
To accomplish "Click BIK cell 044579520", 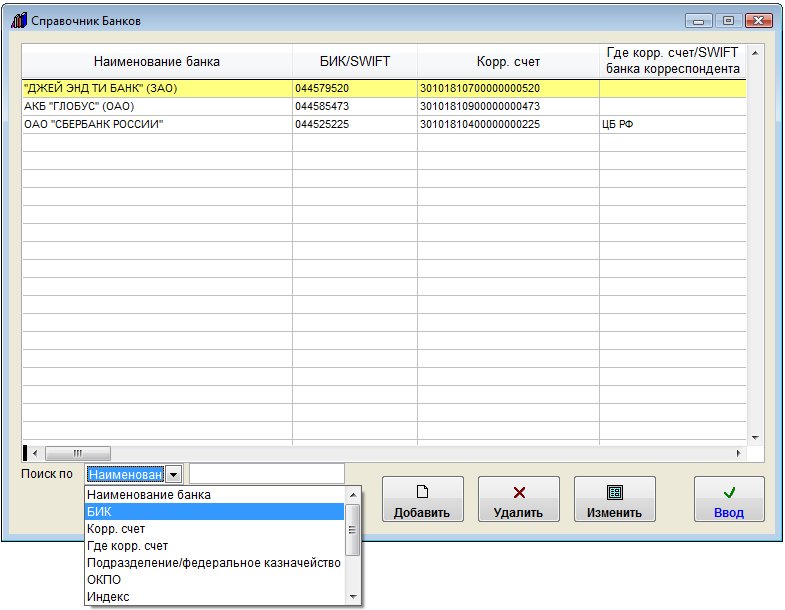I will click(354, 89).
